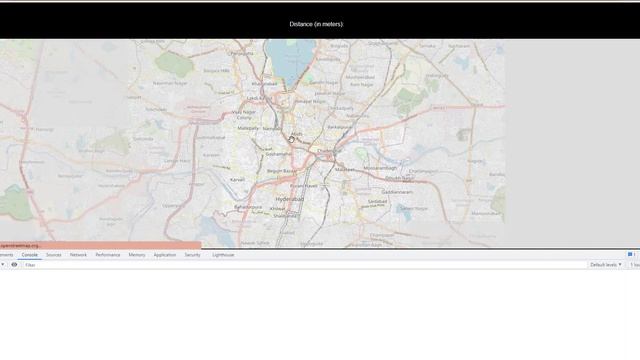Switch to the Security tab

point(192,255)
